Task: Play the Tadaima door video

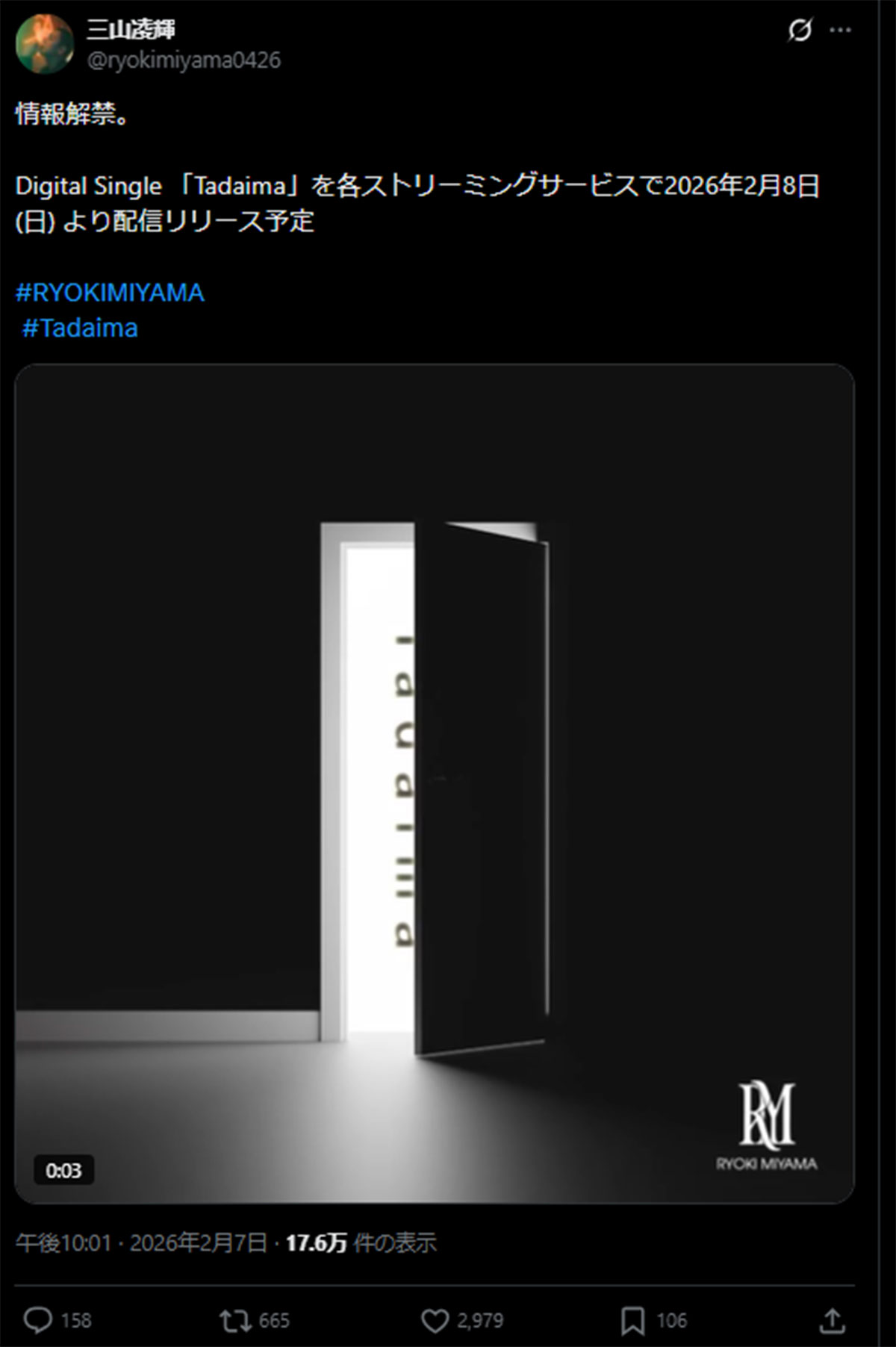Action: [x=435, y=783]
